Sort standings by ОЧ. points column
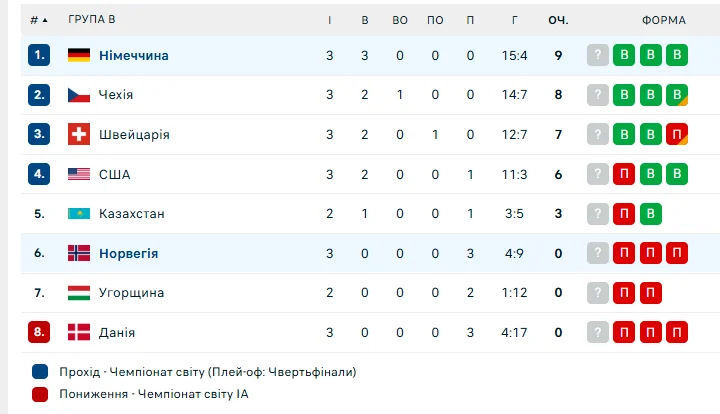Viewport: 720px width, 414px height. (x=558, y=20)
